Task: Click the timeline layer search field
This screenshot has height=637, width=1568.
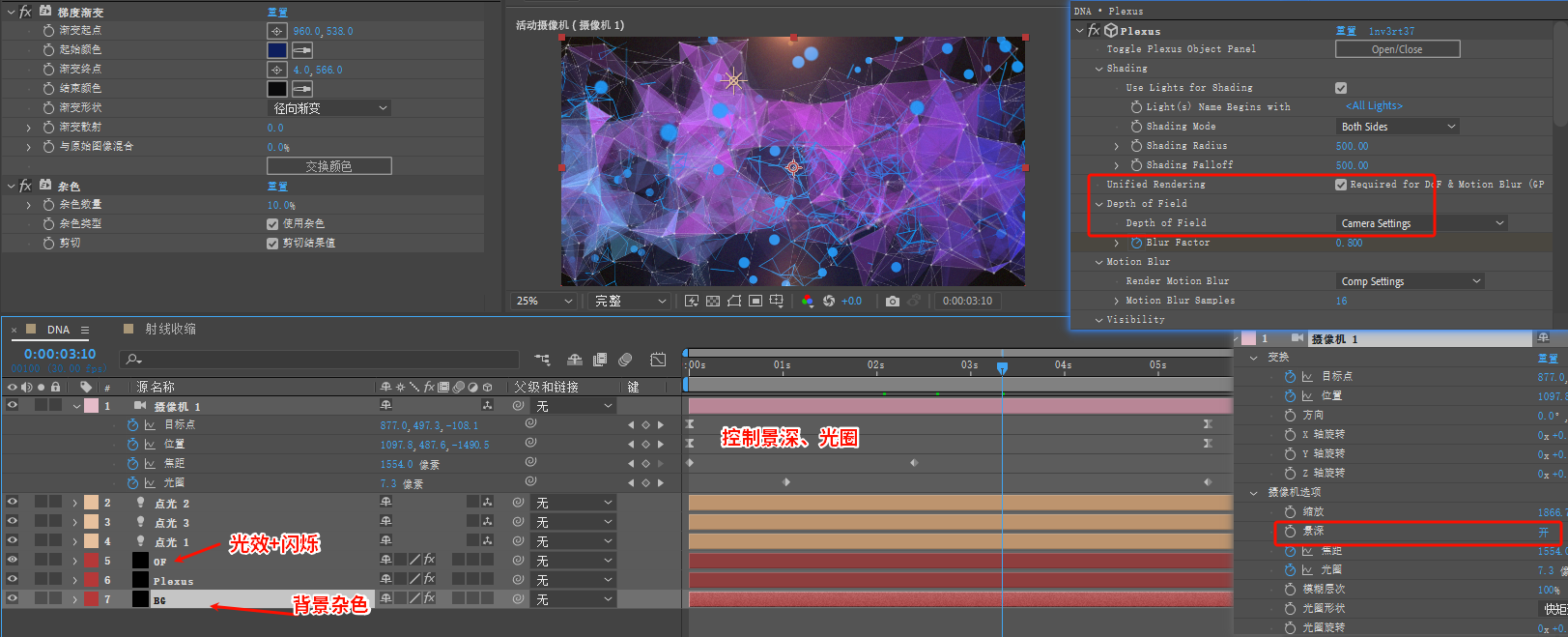Action: pos(319,360)
